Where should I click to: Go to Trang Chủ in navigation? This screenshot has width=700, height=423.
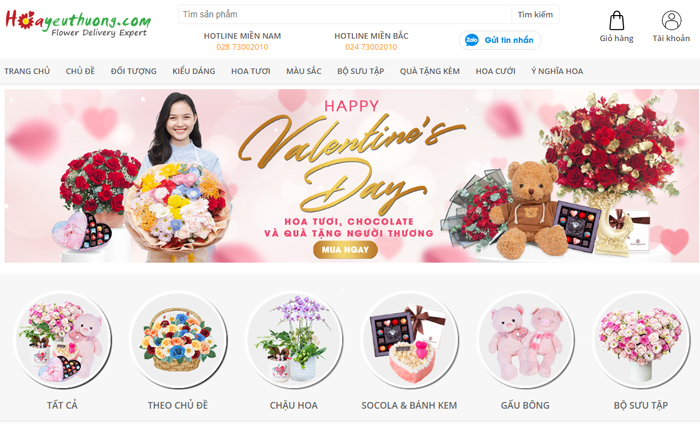(x=27, y=71)
